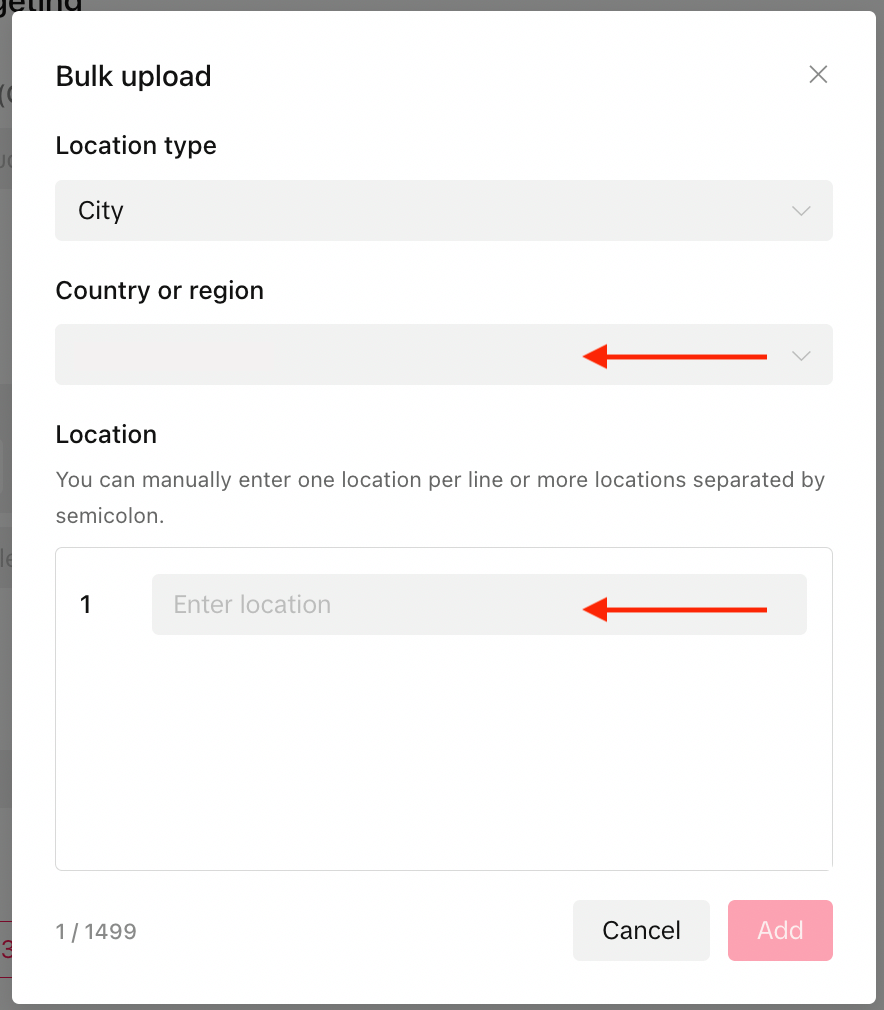The height and width of the screenshot is (1010, 884).
Task: Click the dropdown arrow inside the empty region field
Action: 800,355
